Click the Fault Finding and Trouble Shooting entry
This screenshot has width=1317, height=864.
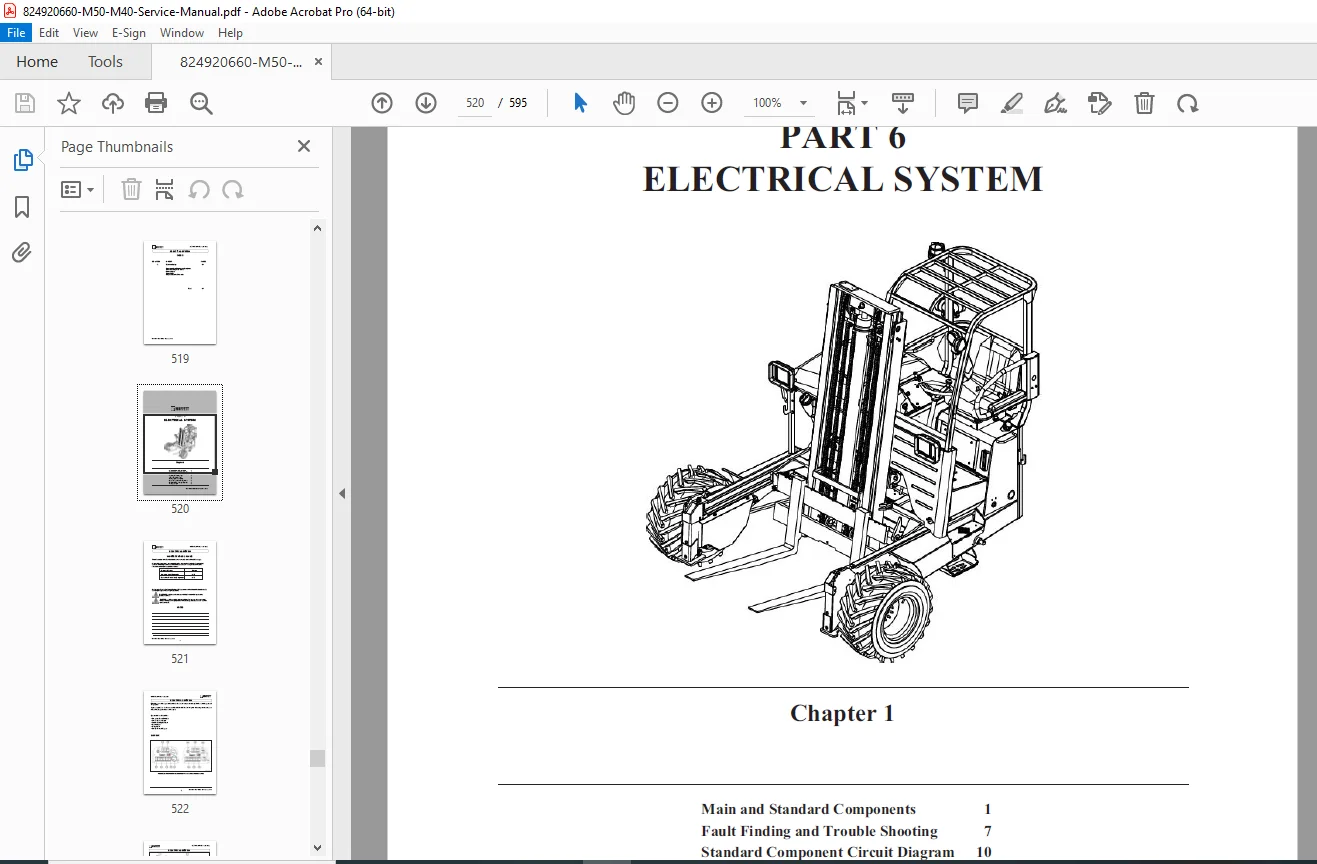(819, 831)
